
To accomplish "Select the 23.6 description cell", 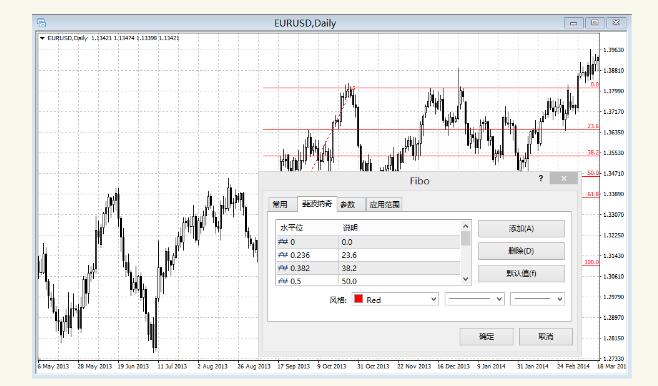I will [x=399, y=255].
